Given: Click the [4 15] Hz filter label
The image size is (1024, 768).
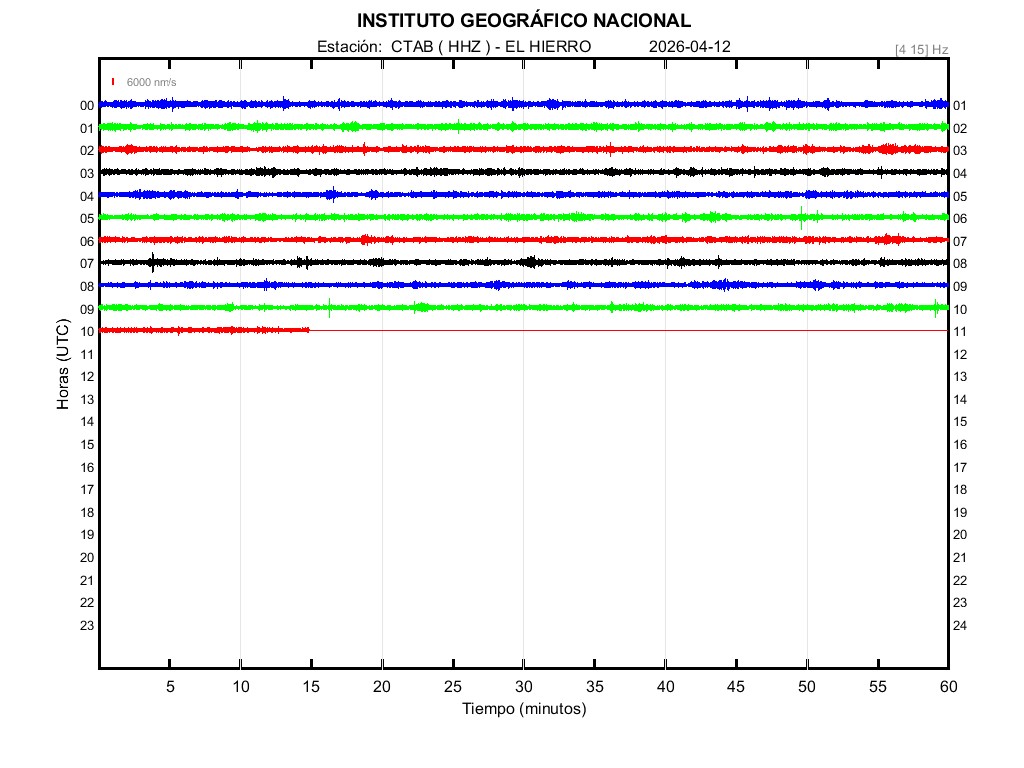Looking at the screenshot, I should 921,48.
